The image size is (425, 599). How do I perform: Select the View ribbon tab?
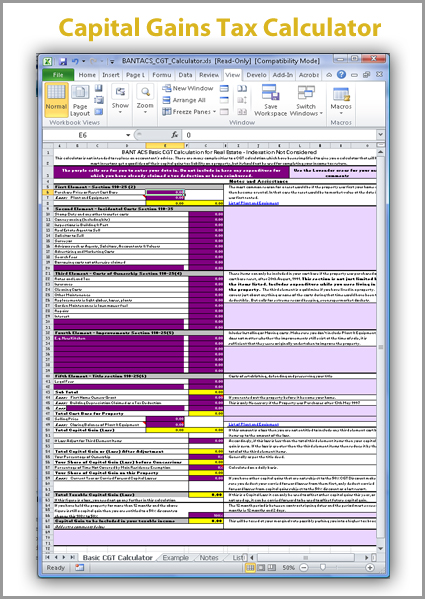tap(233, 75)
